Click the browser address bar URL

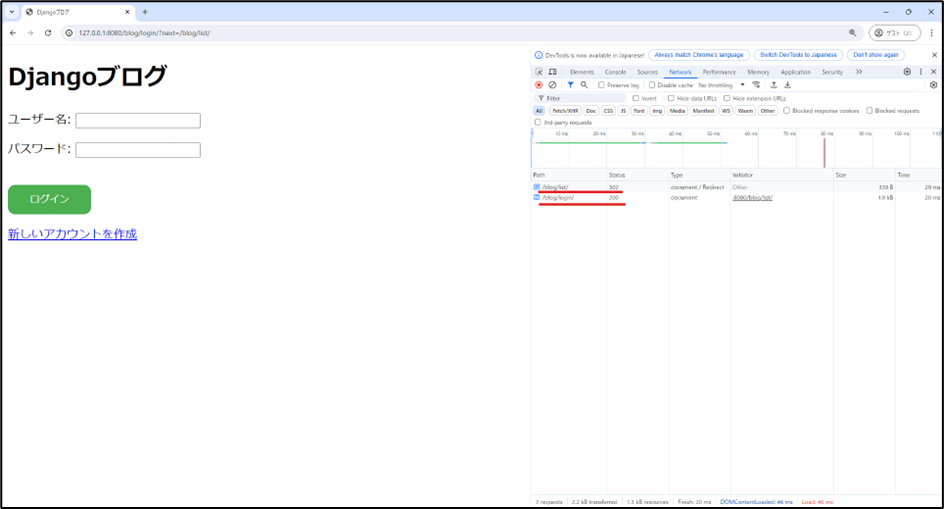pyautogui.click(x=144, y=33)
